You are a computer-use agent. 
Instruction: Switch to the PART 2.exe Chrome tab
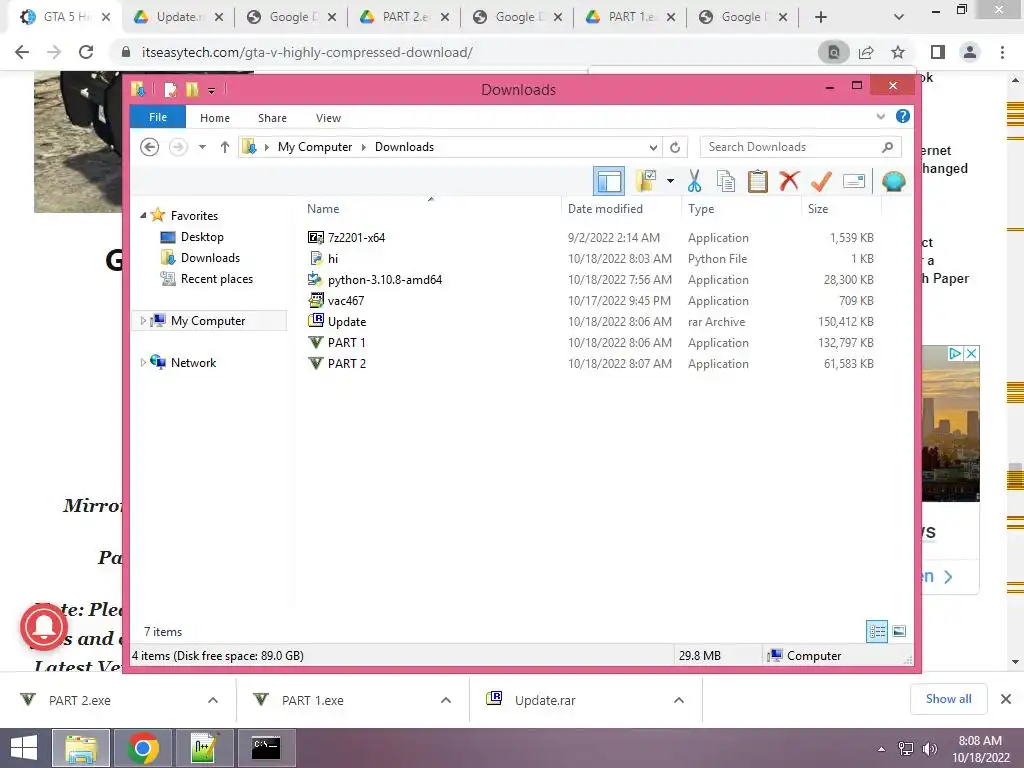point(405,17)
